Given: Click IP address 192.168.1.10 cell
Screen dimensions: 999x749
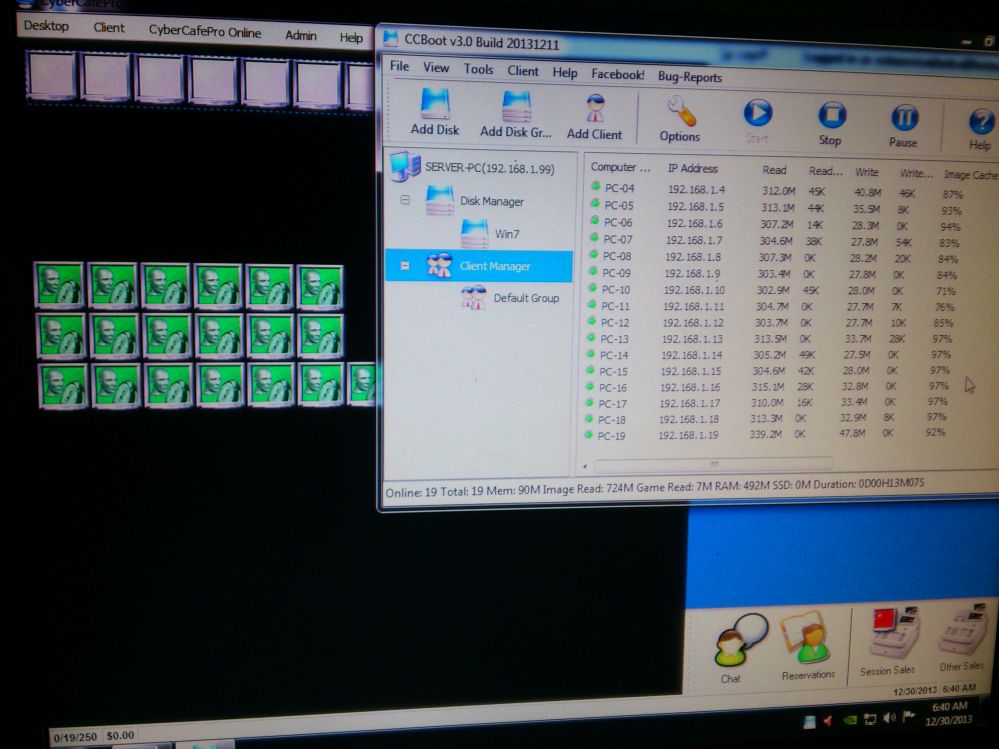Looking at the screenshot, I should (694, 290).
